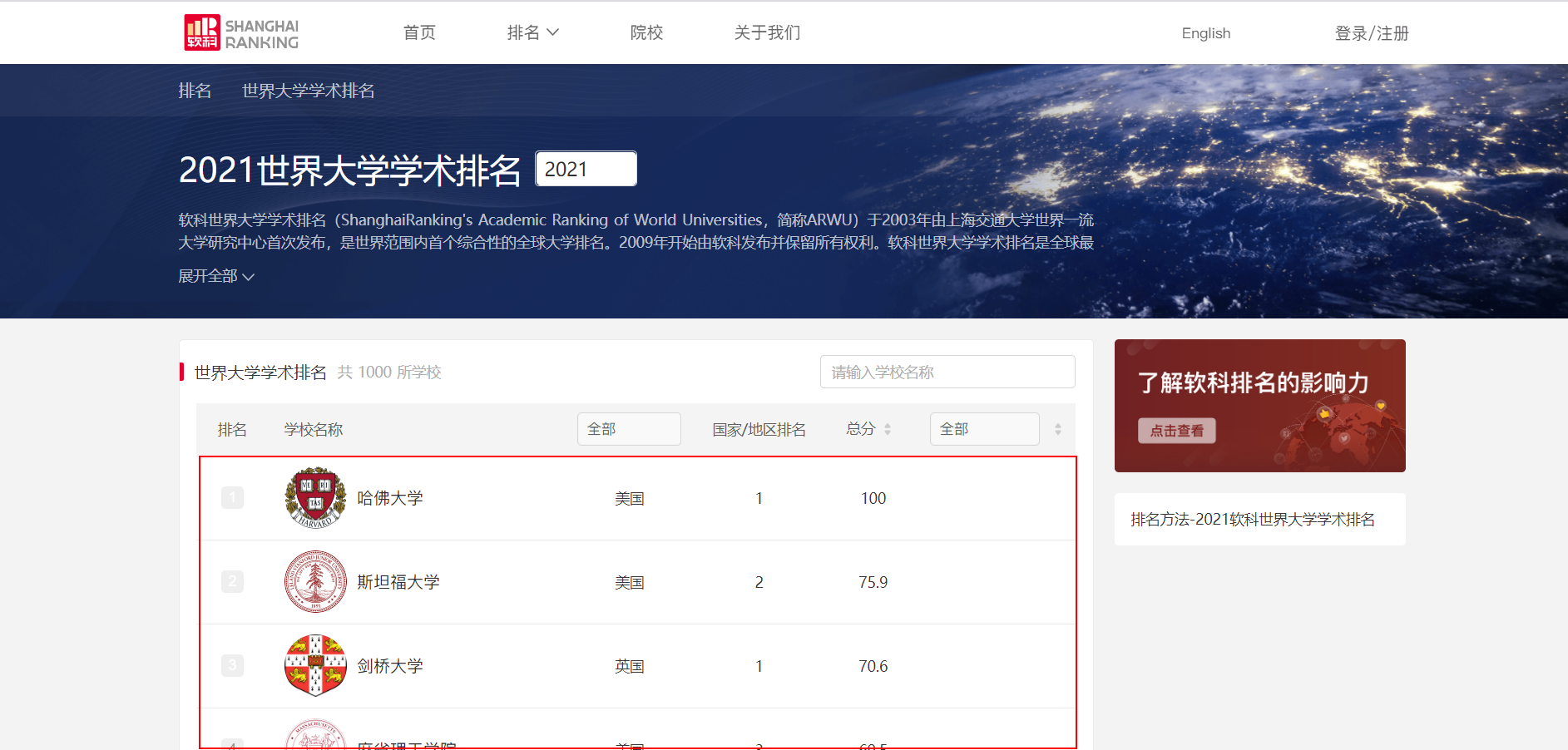Viewport: 1568px width, 750px height.
Task: Focus the 请输入学校名称 search field
Action: 947,372
